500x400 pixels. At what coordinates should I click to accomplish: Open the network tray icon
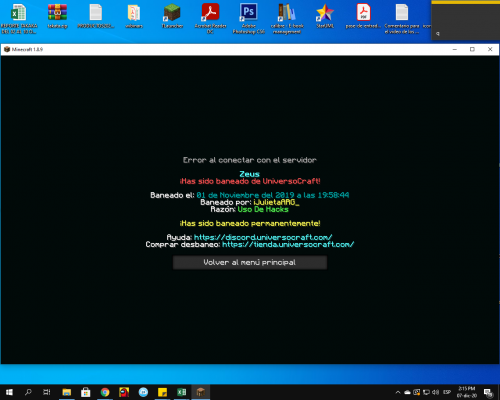point(426,392)
